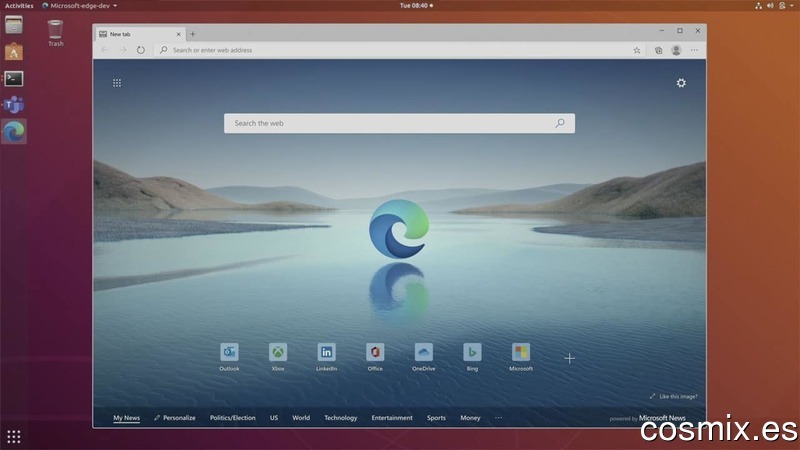This screenshot has width=800, height=450.
Task: Open Microsoft Teams from the dock
Action: [14, 105]
